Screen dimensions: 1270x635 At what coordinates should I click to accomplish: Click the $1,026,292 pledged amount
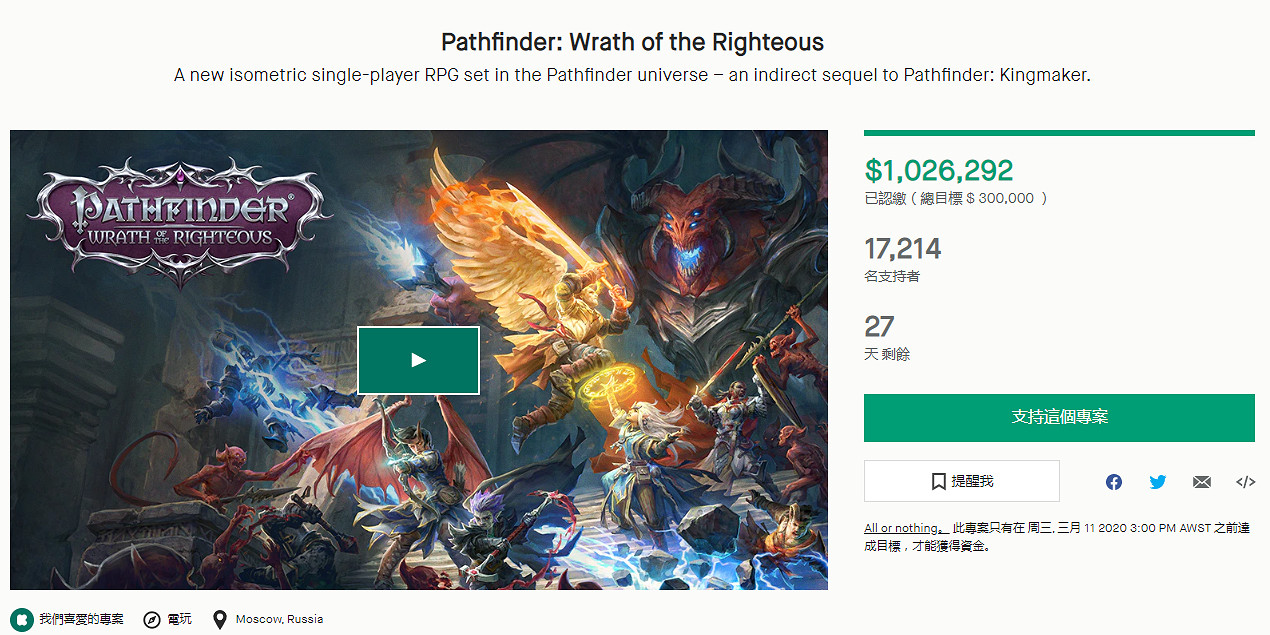(x=939, y=170)
